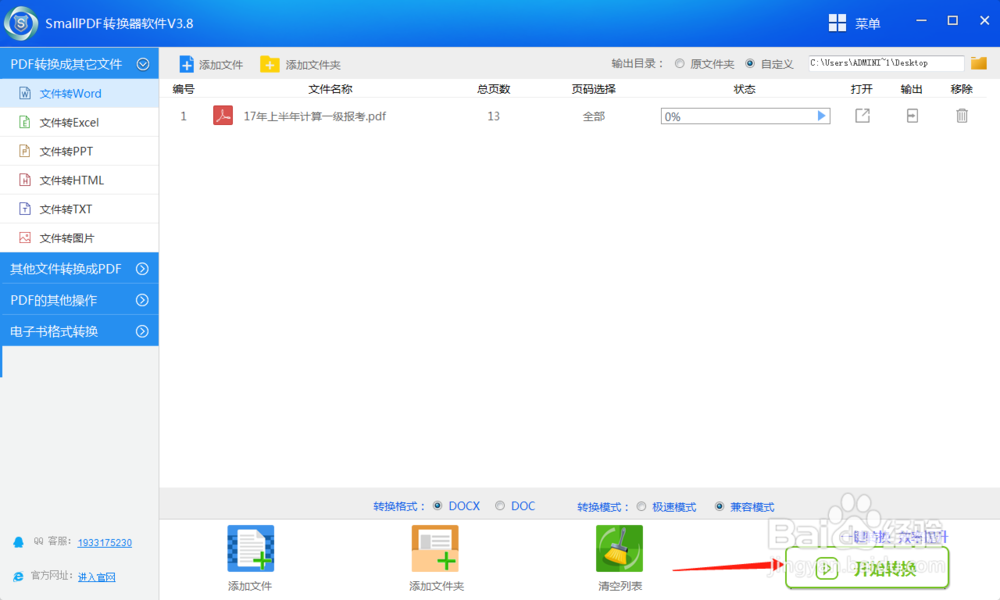Screen dimensions: 1000x600
Task: Open the converted file using the 打开 icon
Action: click(862, 115)
